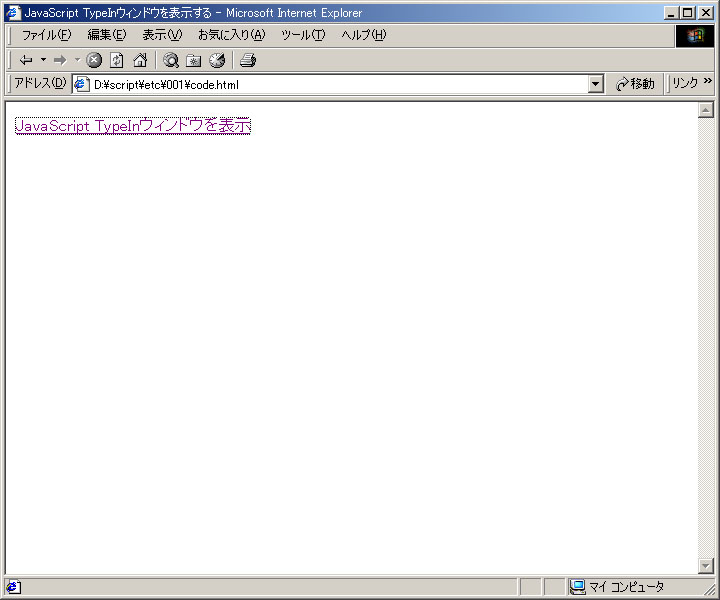This screenshot has height=600, width=720.
Task: Click the Print icon in toolbar
Action: (248, 60)
